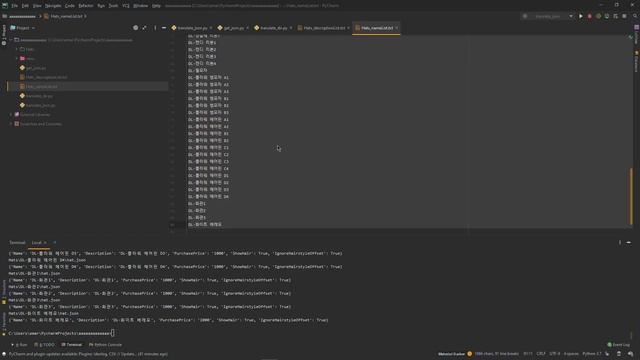Open the run configuration dropdown
This screenshot has width=640, height=360.
point(548,16)
